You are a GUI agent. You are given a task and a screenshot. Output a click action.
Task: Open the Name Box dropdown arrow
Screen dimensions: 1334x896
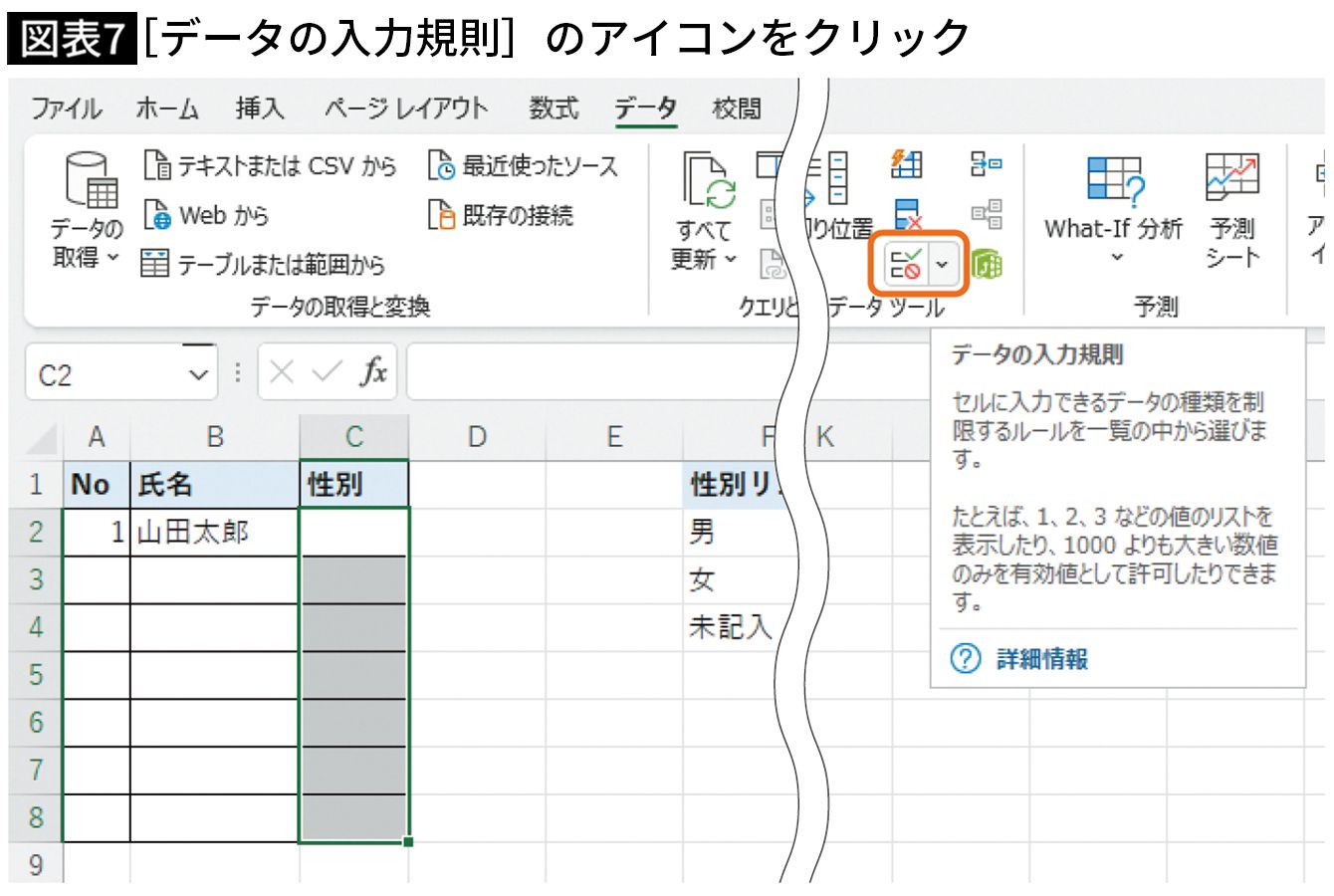199,375
